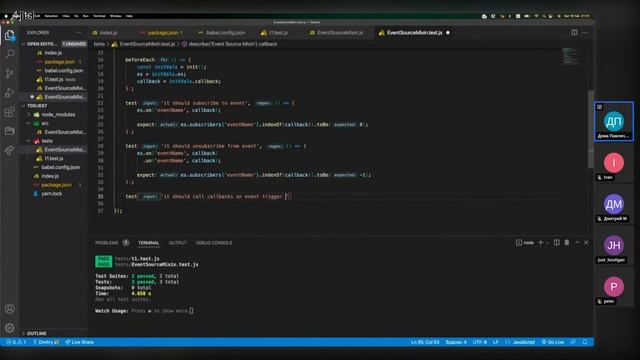Kill the terminal with trash icon
The height and width of the screenshot is (360, 640).
(567, 242)
